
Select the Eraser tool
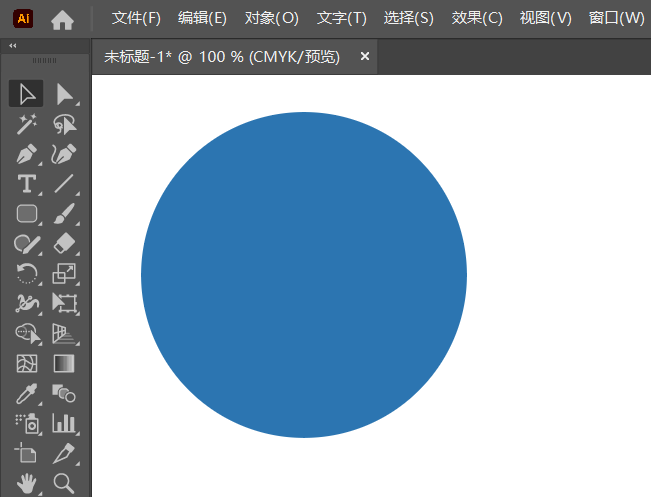click(64, 244)
